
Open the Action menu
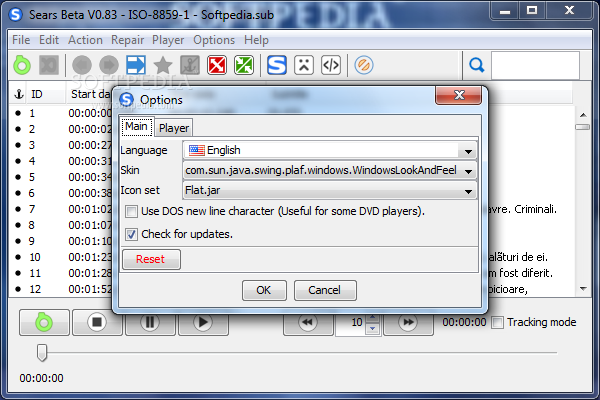(85, 40)
